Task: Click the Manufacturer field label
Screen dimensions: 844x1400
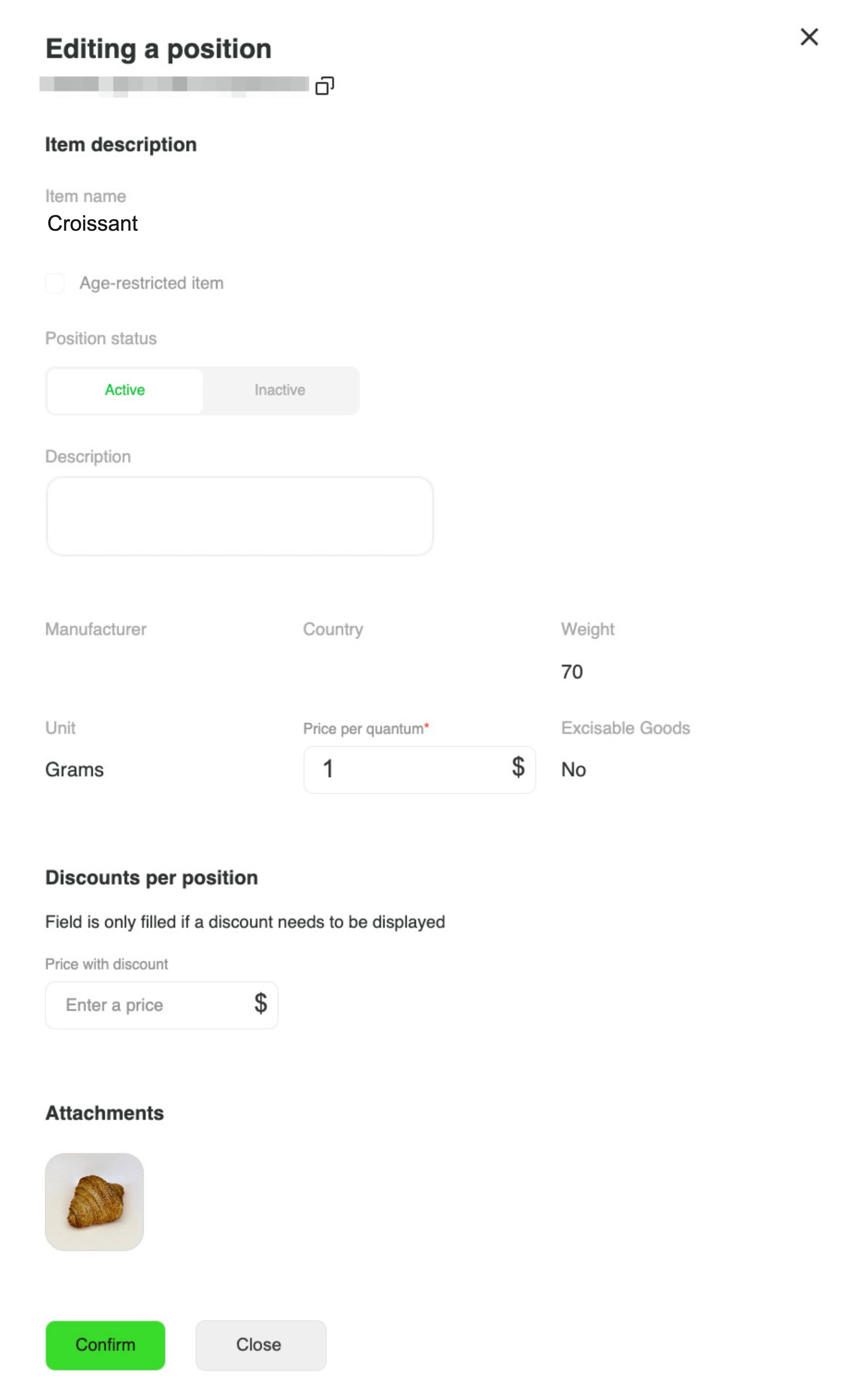Action: [96, 629]
